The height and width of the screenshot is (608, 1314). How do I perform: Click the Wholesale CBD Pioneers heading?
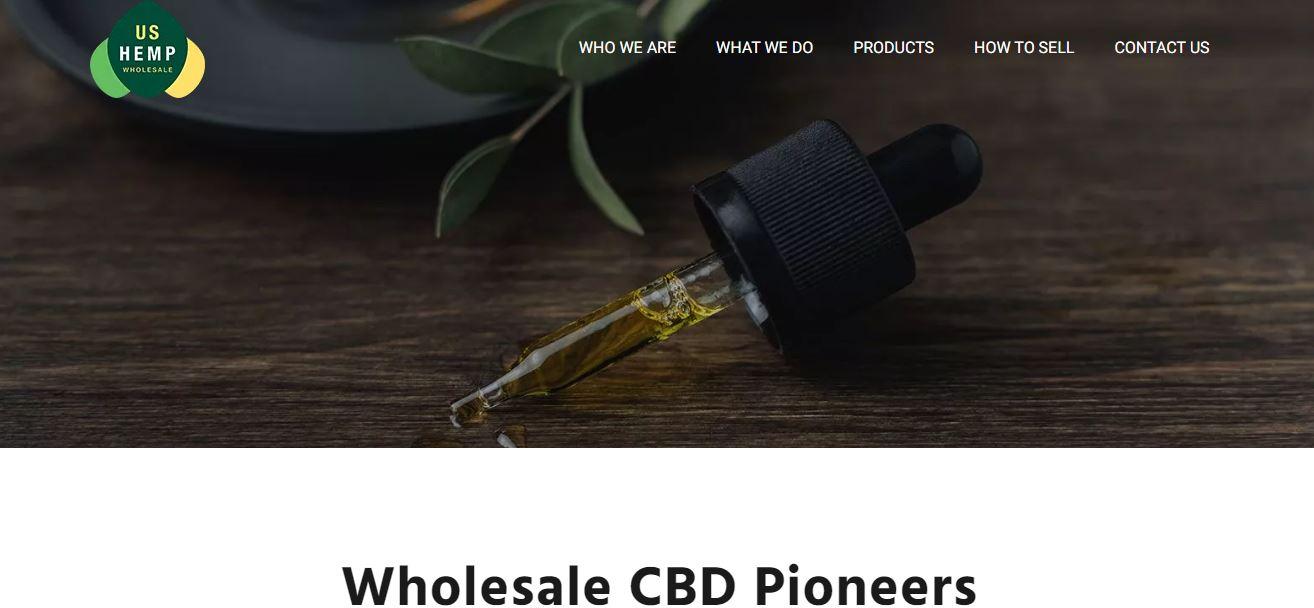(x=659, y=586)
